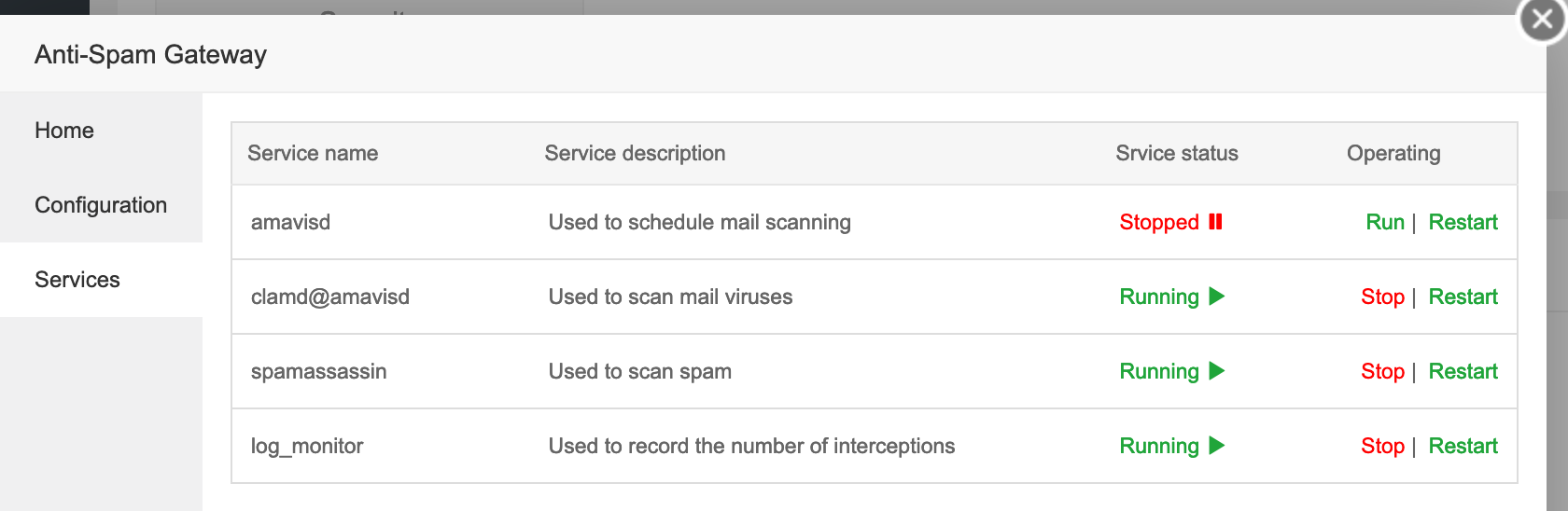This screenshot has width=1568, height=511.
Task: Click the running play icon for log_monitor
Action: (1216, 446)
